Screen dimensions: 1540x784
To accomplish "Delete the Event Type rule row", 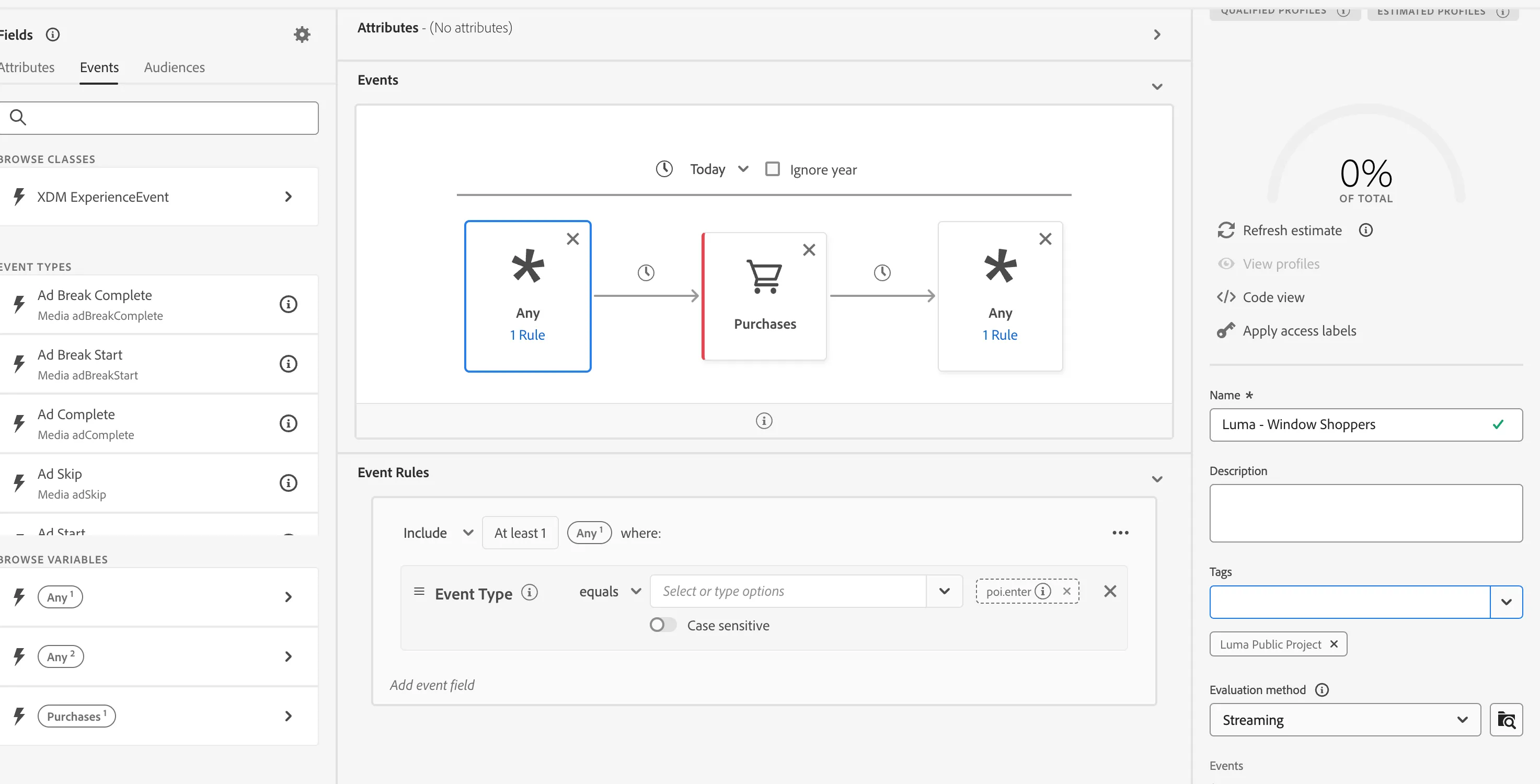I will coord(1110,591).
